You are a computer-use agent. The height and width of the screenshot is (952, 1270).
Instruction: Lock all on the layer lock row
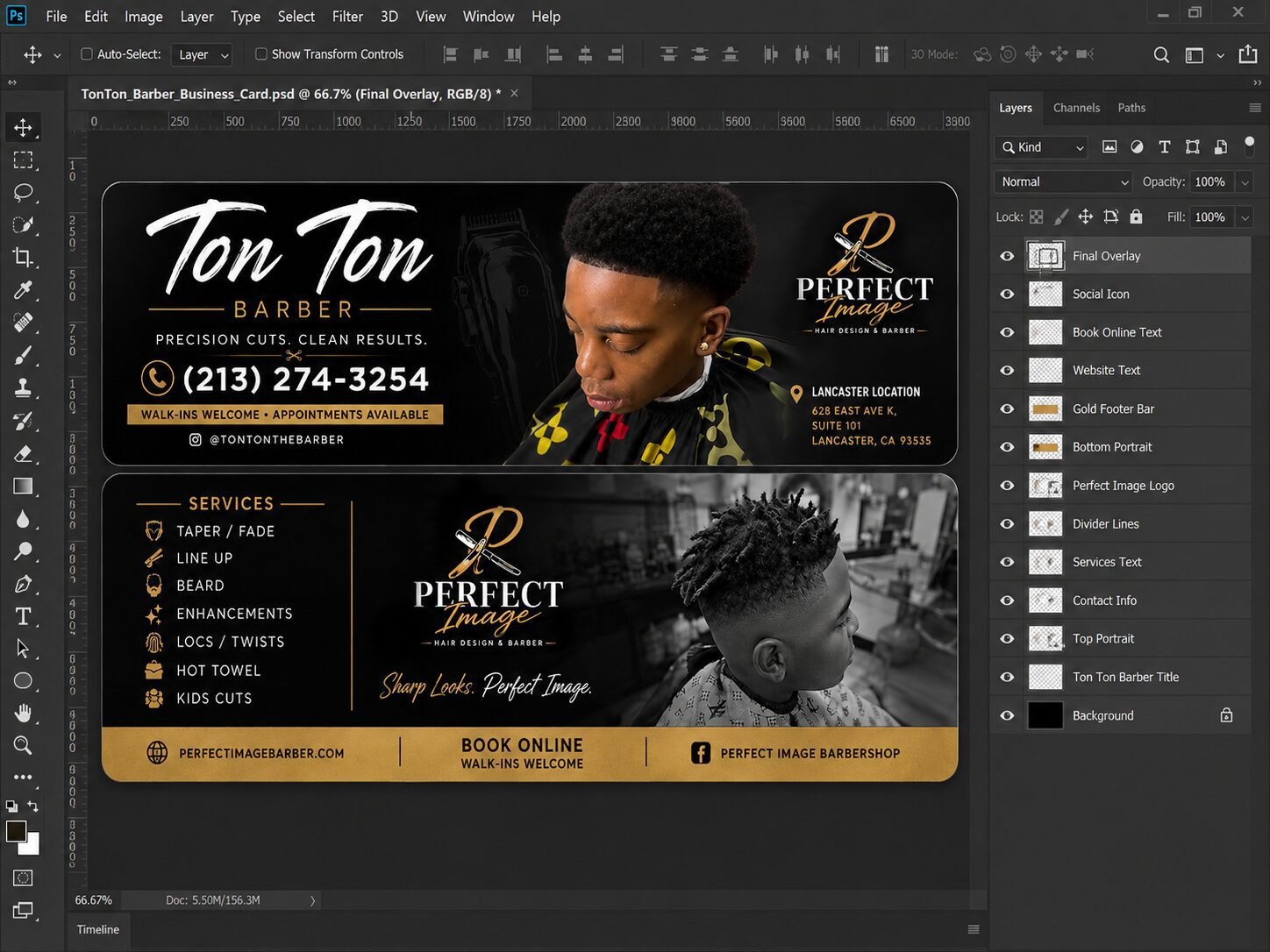[x=1137, y=217]
